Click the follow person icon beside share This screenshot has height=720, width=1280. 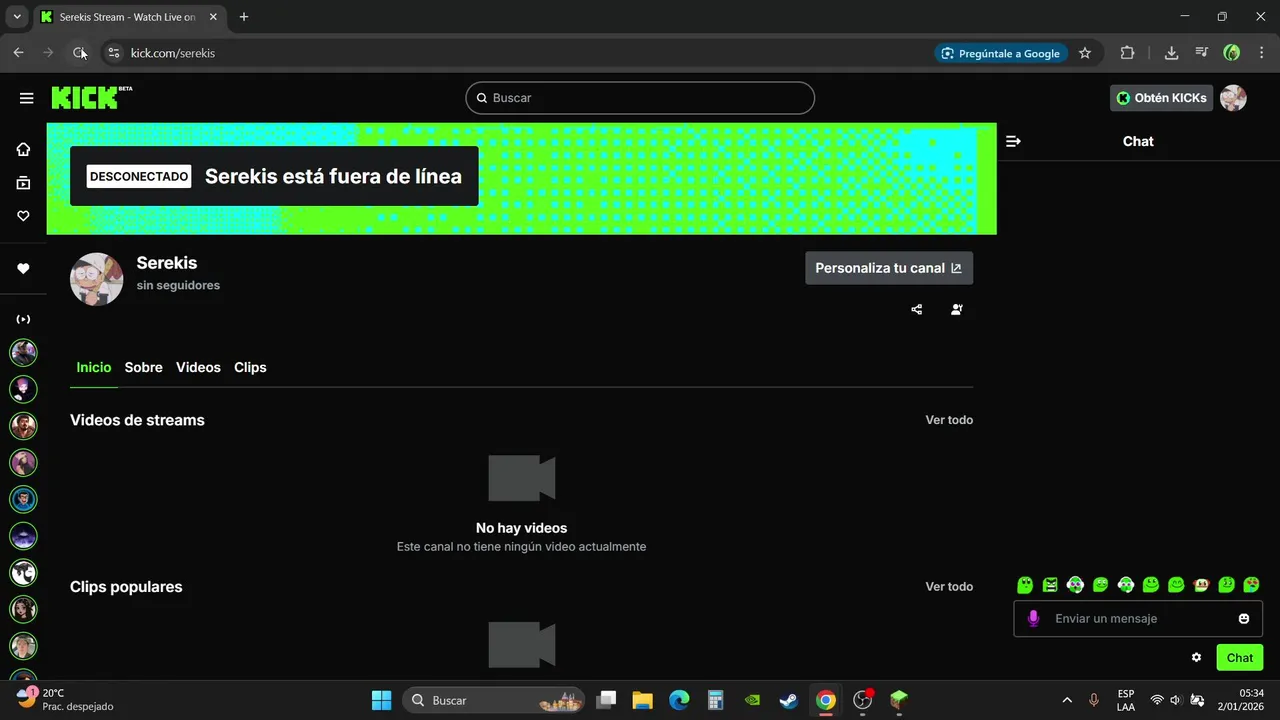tap(957, 309)
